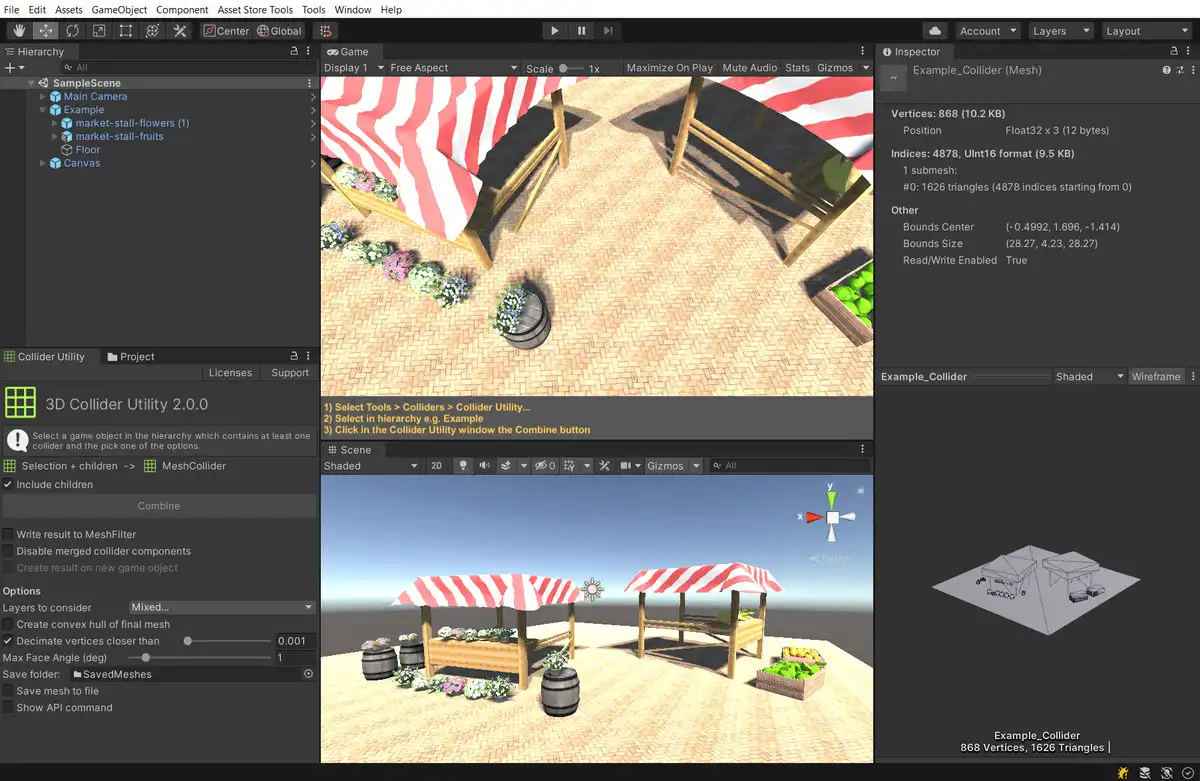Toggle hidden objects visibility icon in Scene

[544, 466]
